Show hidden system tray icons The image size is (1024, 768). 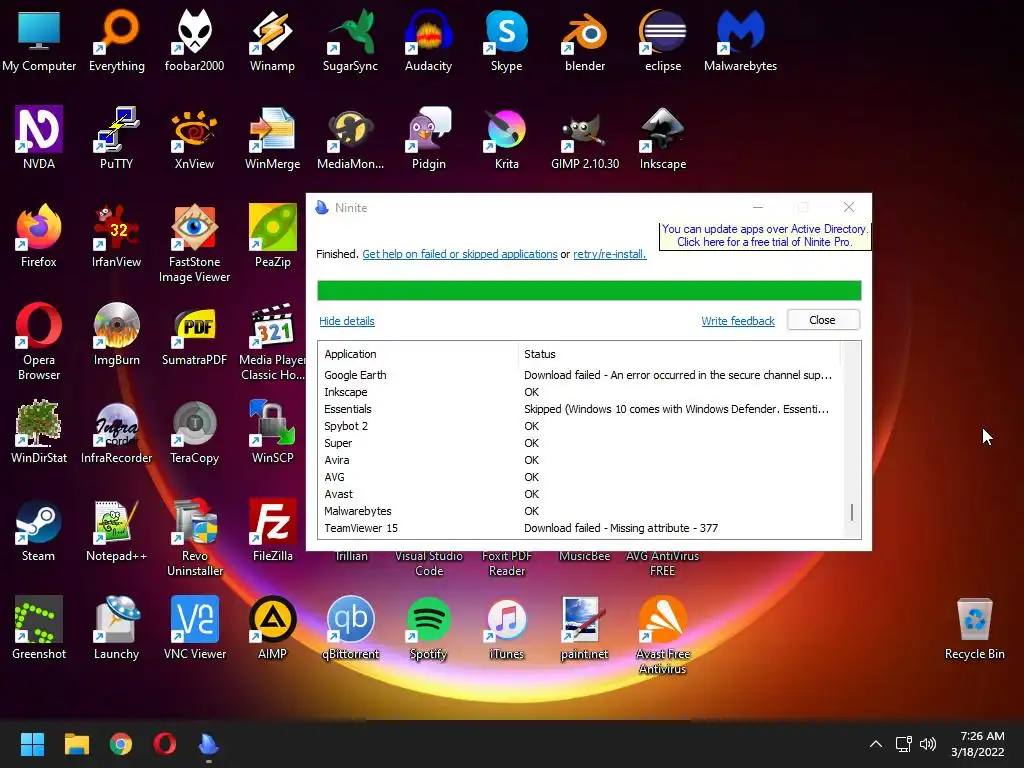(876, 744)
